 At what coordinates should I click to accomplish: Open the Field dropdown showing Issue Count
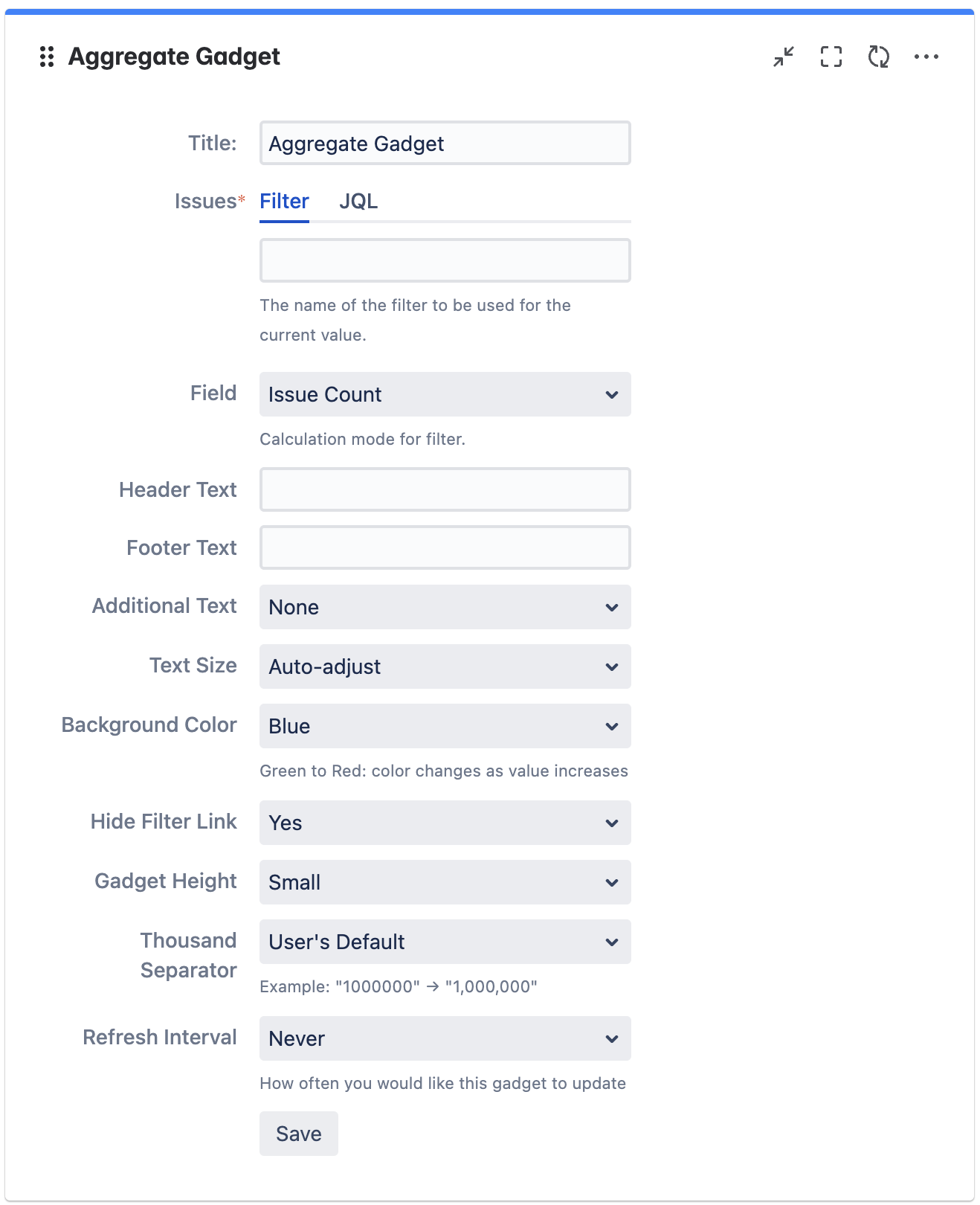(445, 395)
